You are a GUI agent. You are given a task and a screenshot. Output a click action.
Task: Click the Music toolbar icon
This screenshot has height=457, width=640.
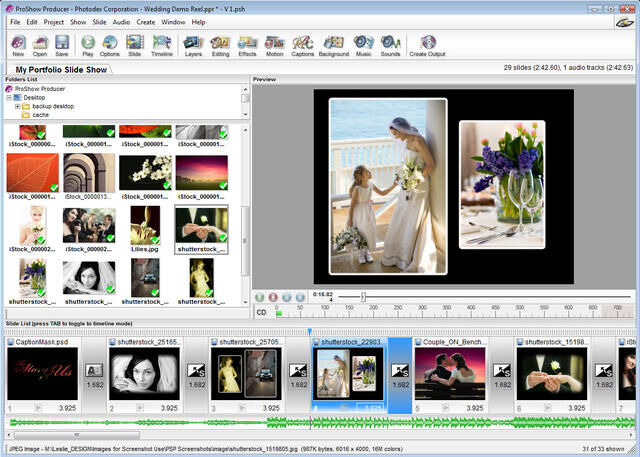click(x=363, y=43)
